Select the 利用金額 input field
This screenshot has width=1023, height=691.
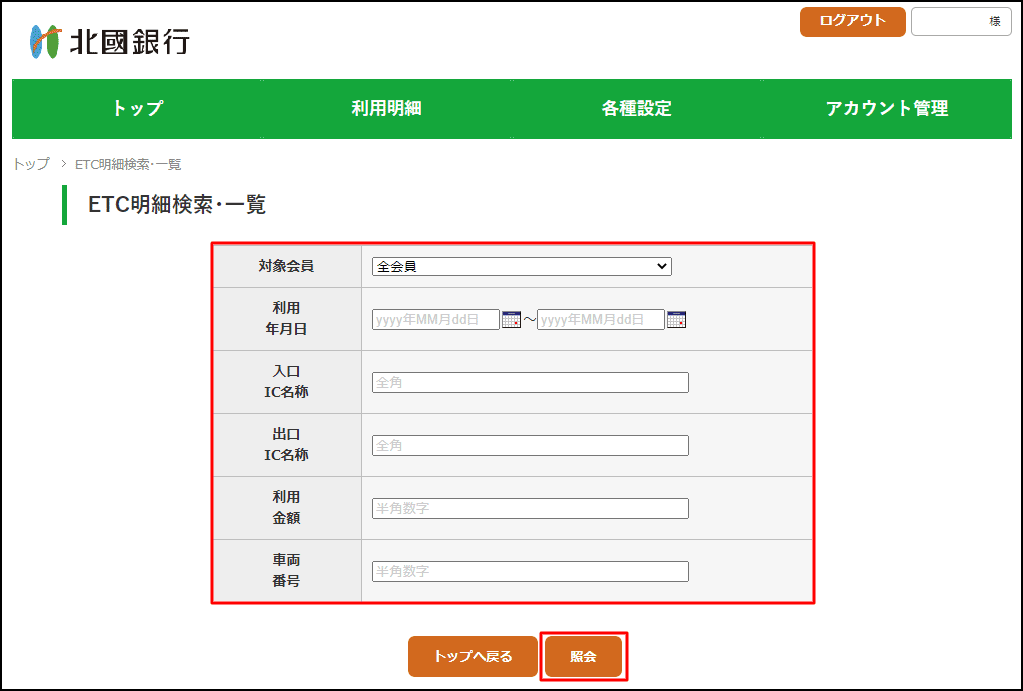[x=530, y=508]
